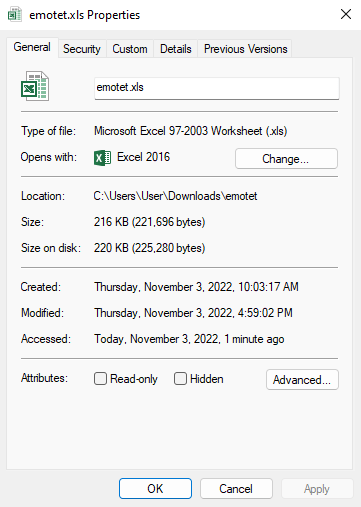The width and height of the screenshot is (361, 507).
Task: Toggle the Hidden attribute checkbox
Action: 180,379
